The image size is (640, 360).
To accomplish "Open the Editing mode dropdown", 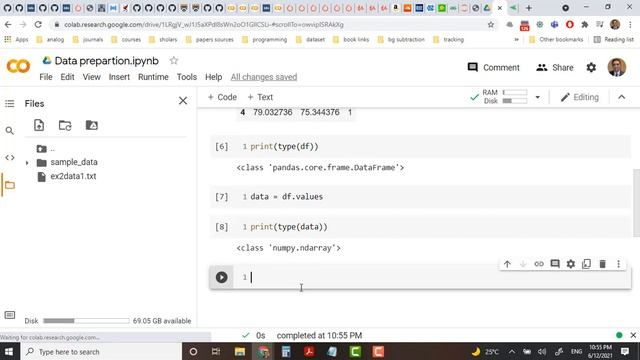I will coord(580,97).
